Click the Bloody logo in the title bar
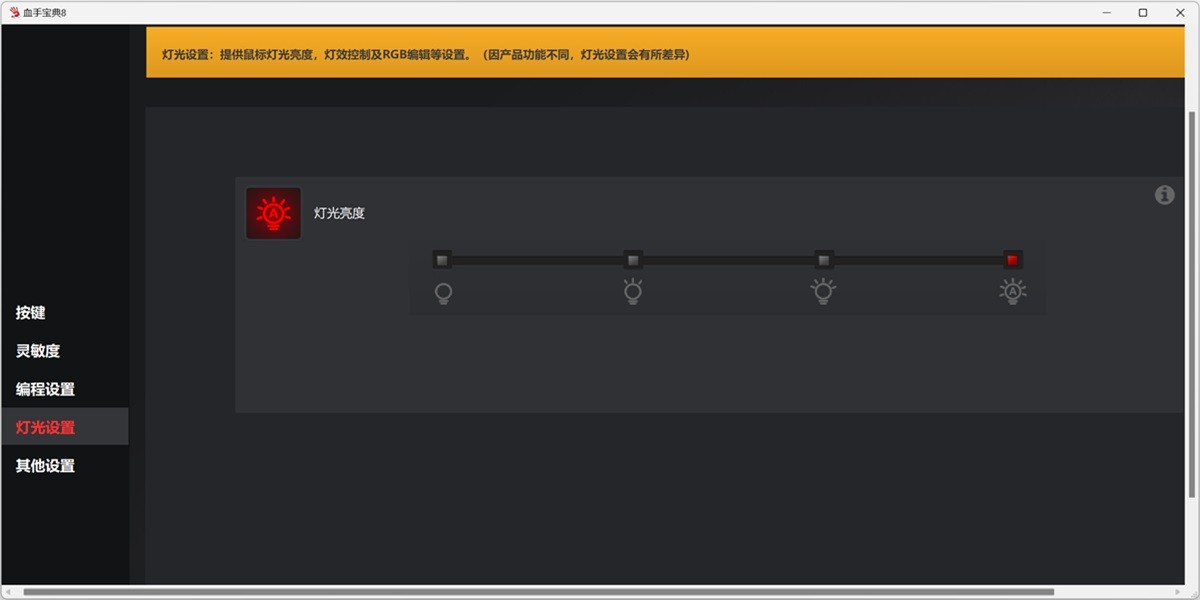 pos(14,12)
